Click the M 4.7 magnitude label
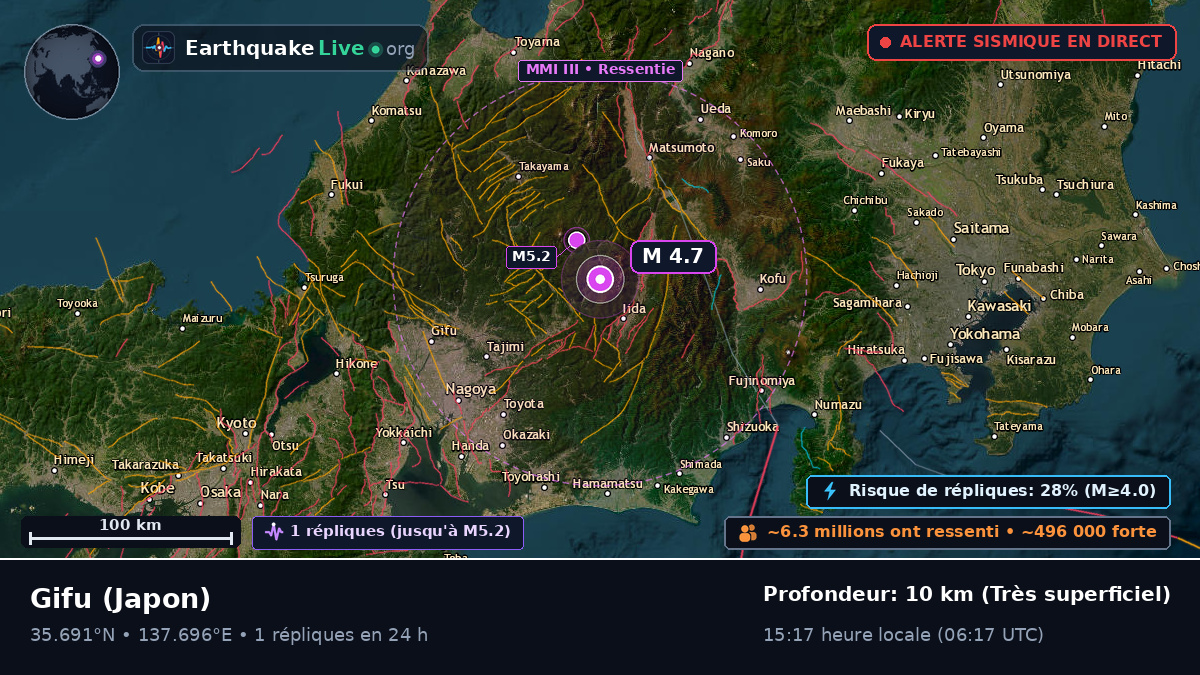 click(673, 256)
